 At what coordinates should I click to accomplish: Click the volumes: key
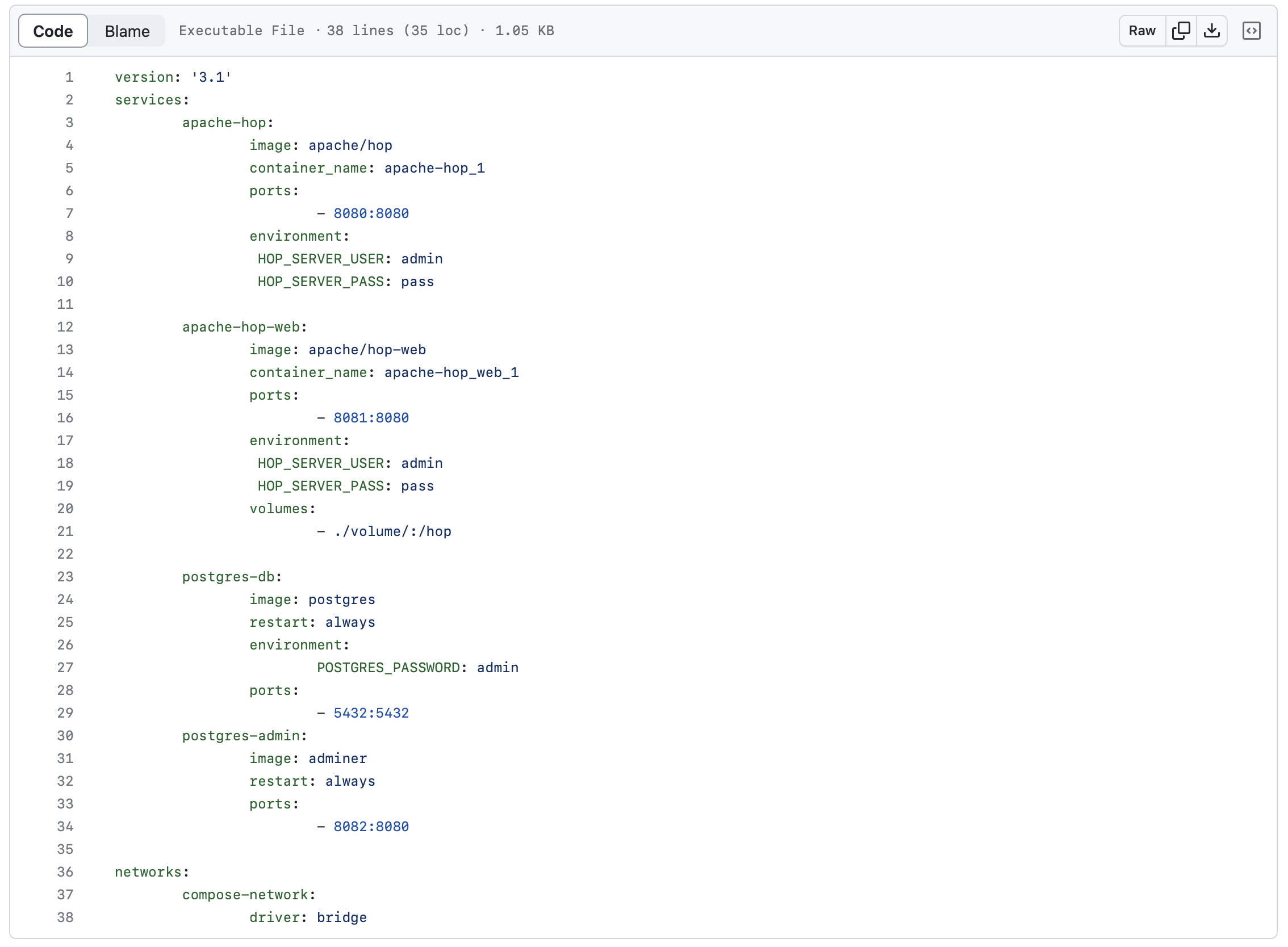click(282, 509)
